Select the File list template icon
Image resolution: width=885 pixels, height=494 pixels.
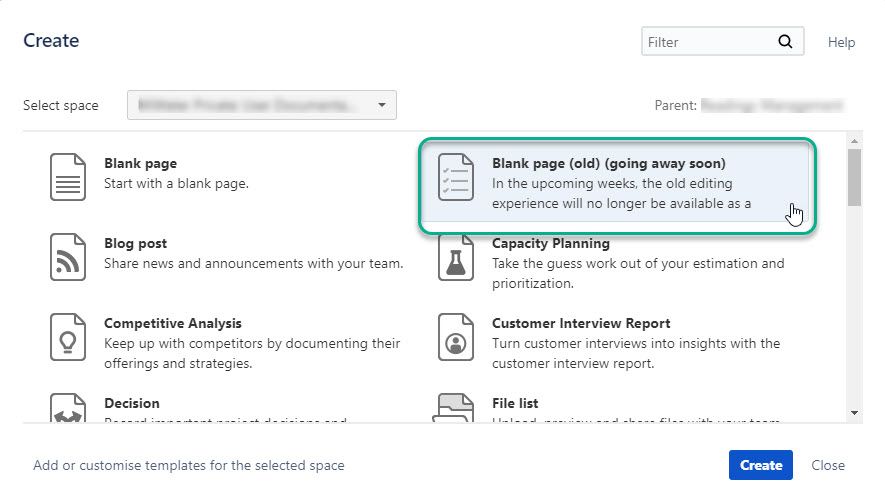coord(453,408)
